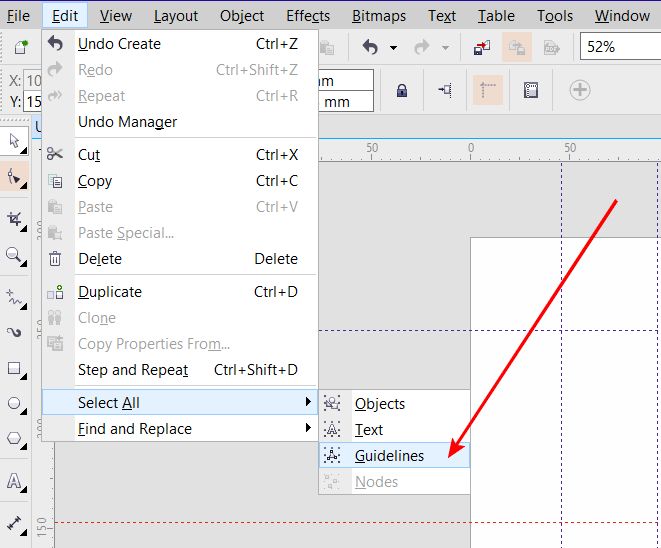Screen dimensions: 661x548
Task: Click the Redo arrow in toolbar
Action: pyautogui.click(x=422, y=47)
